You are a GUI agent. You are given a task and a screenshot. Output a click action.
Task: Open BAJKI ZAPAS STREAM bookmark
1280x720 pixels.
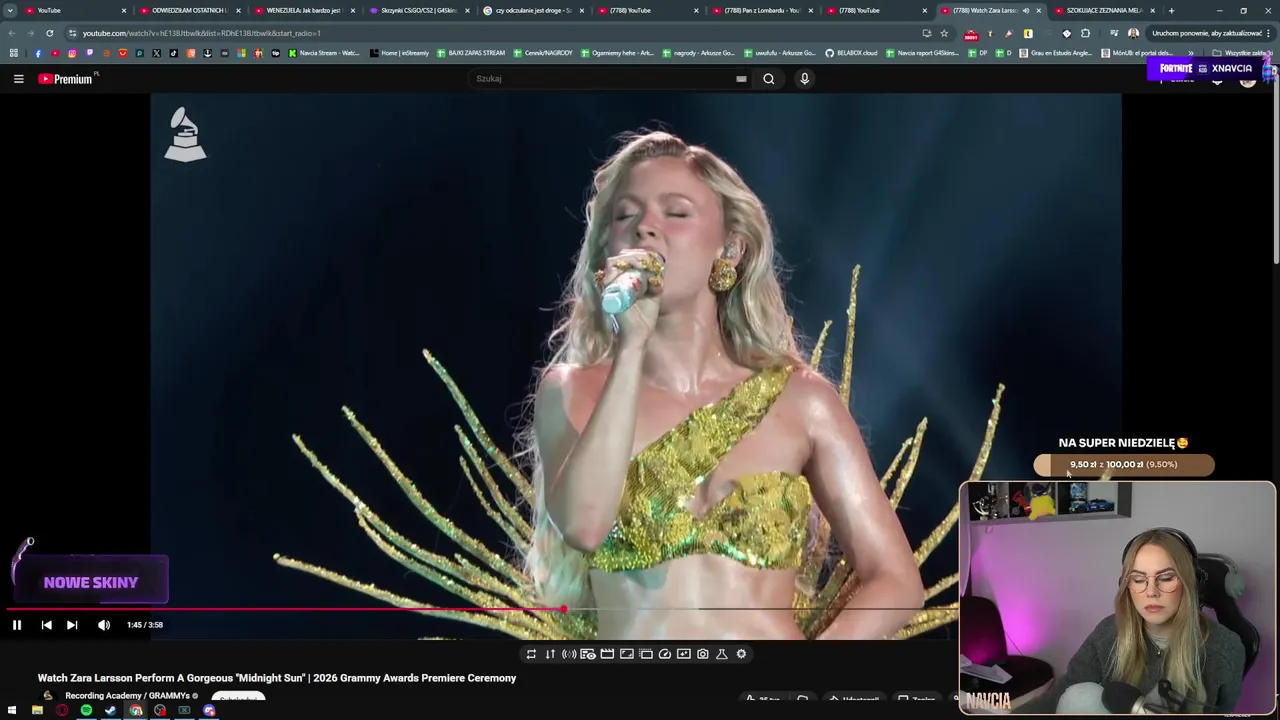click(471, 53)
